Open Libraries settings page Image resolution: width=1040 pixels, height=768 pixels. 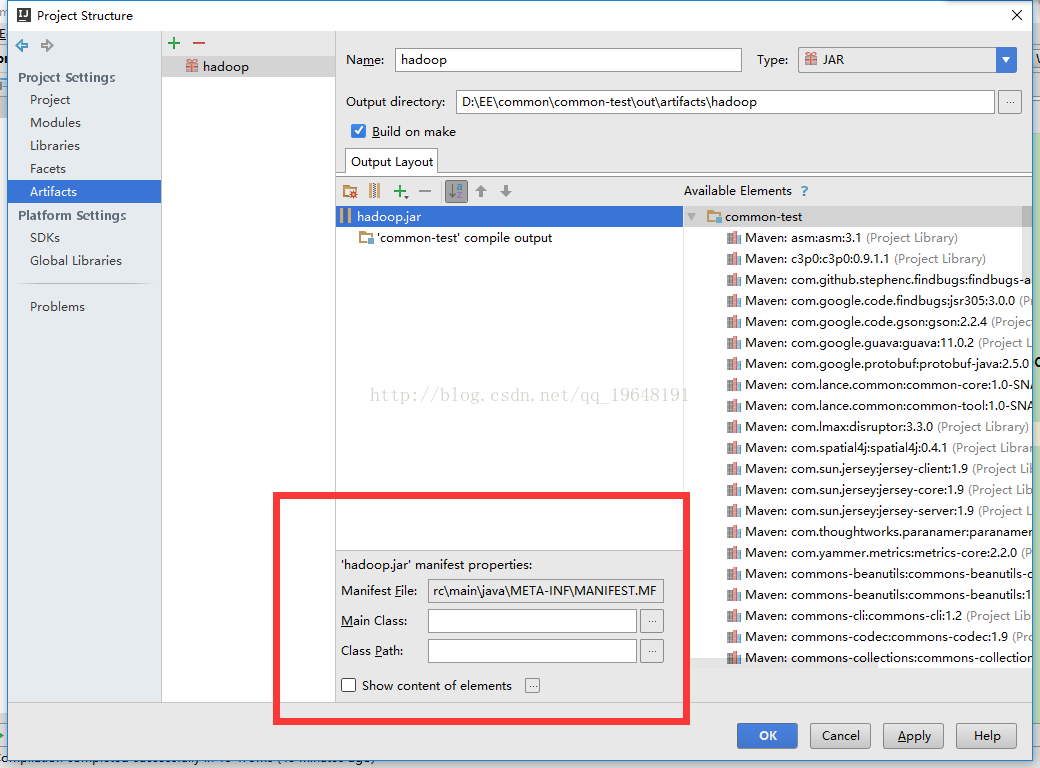point(54,145)
